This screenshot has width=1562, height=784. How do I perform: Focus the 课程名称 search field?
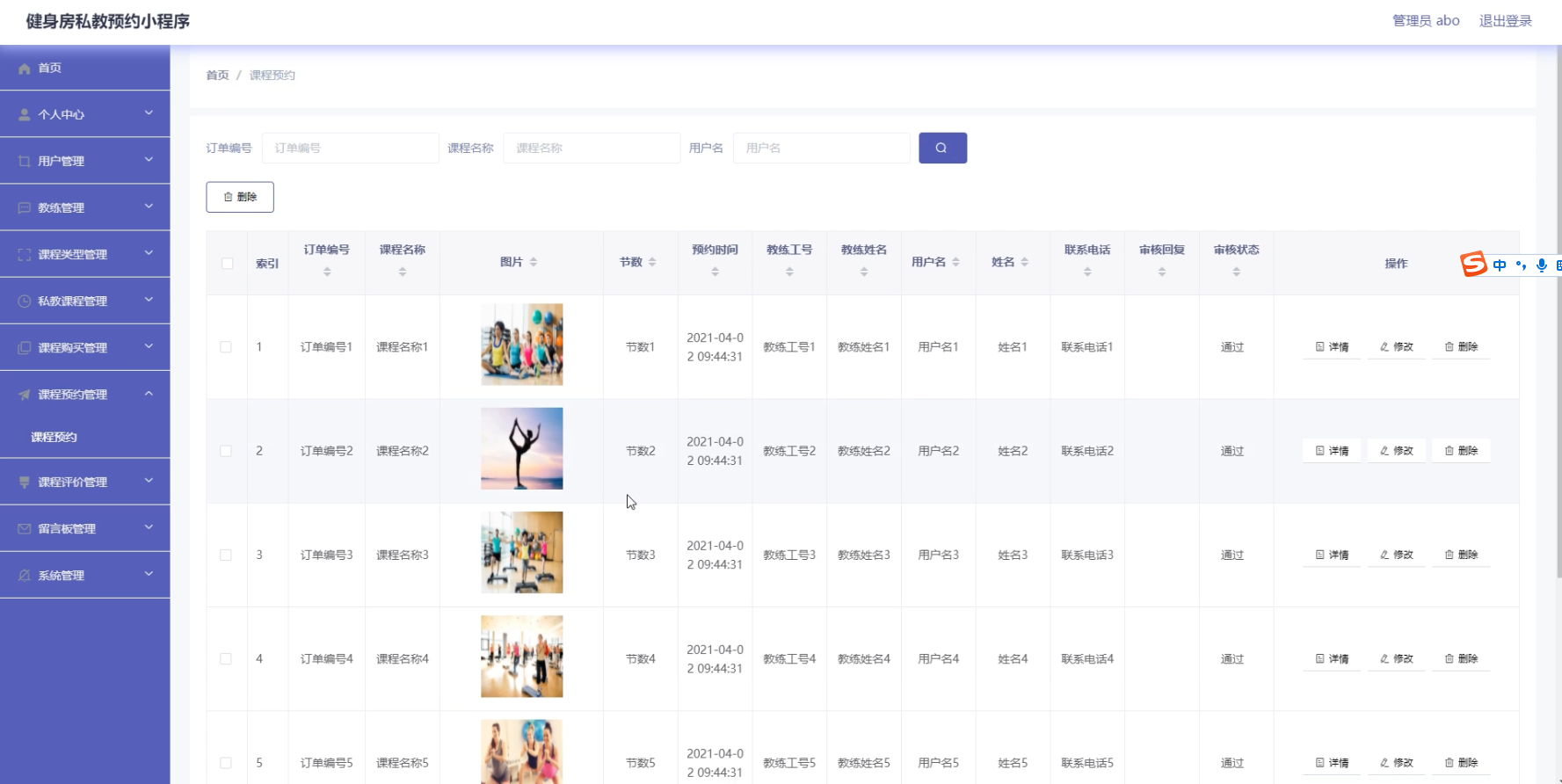click(592, 148)
